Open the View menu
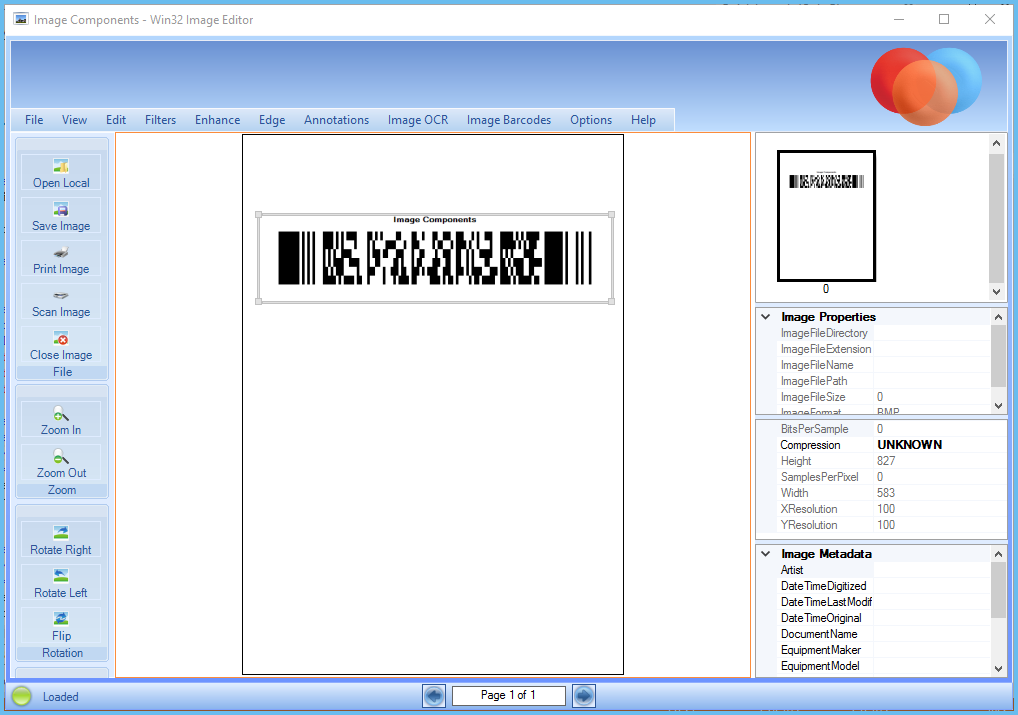The height and width of the screenshot is (715, 1018). pyautogui.click(x=74, y=119)
